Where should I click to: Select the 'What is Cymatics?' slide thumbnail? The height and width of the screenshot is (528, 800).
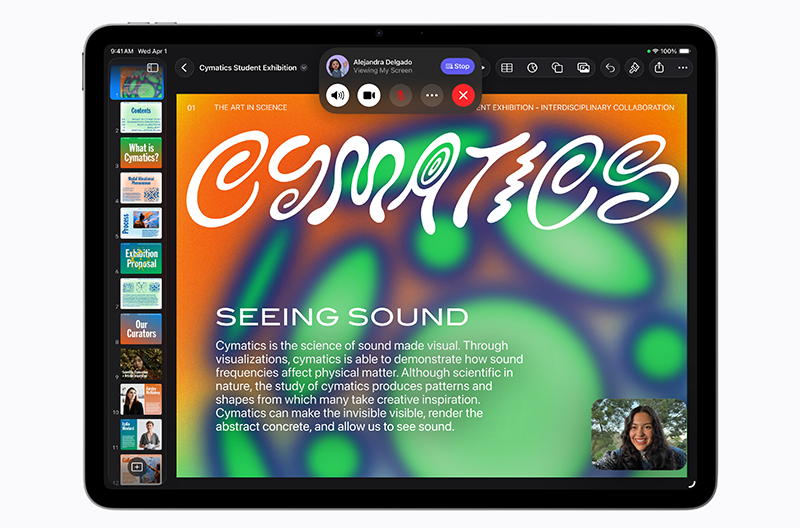(x=141, y=153)
